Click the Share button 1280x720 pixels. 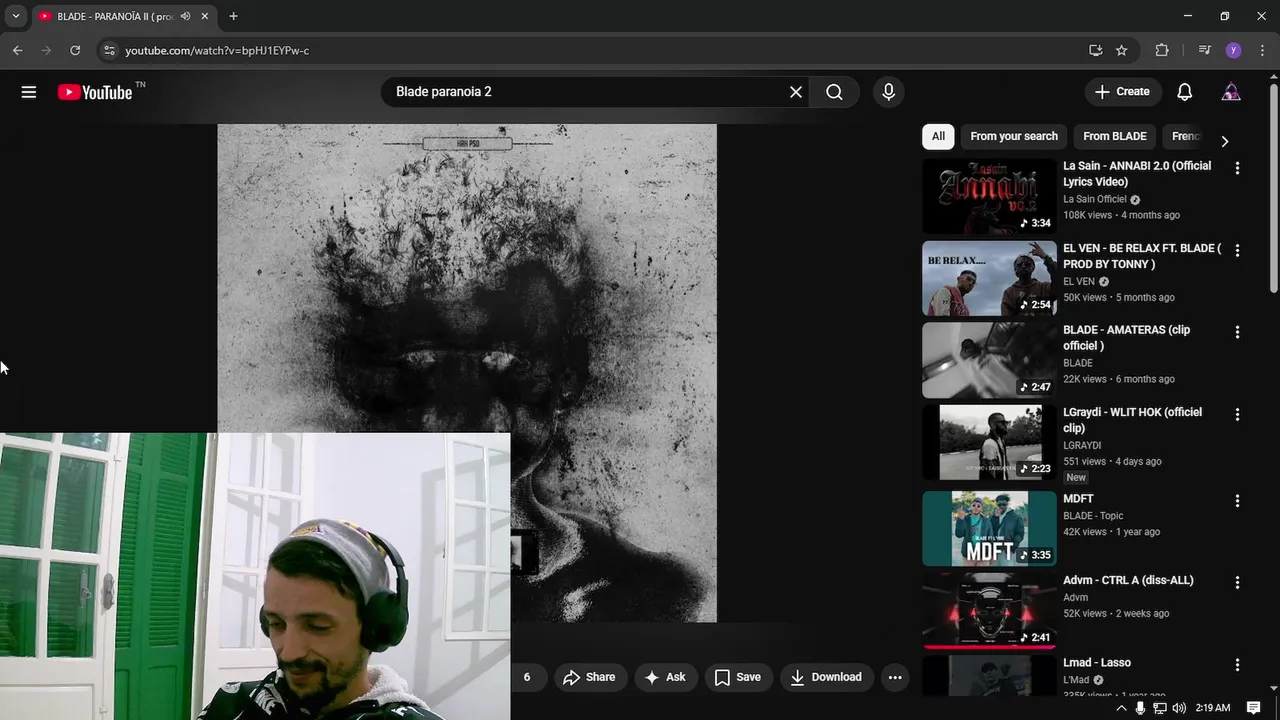(x=589, y=677)
